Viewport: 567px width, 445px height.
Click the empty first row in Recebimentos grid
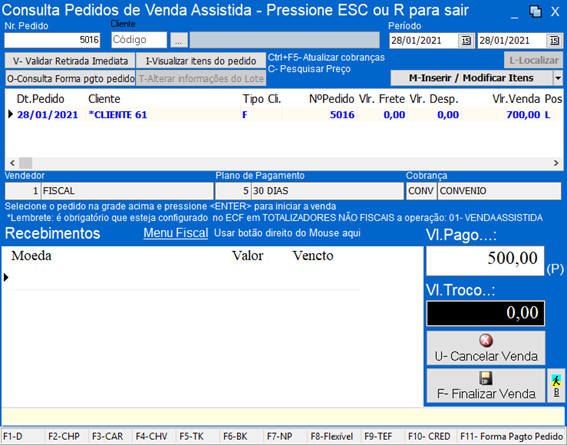pyautogui.click(x=186, y=278)
